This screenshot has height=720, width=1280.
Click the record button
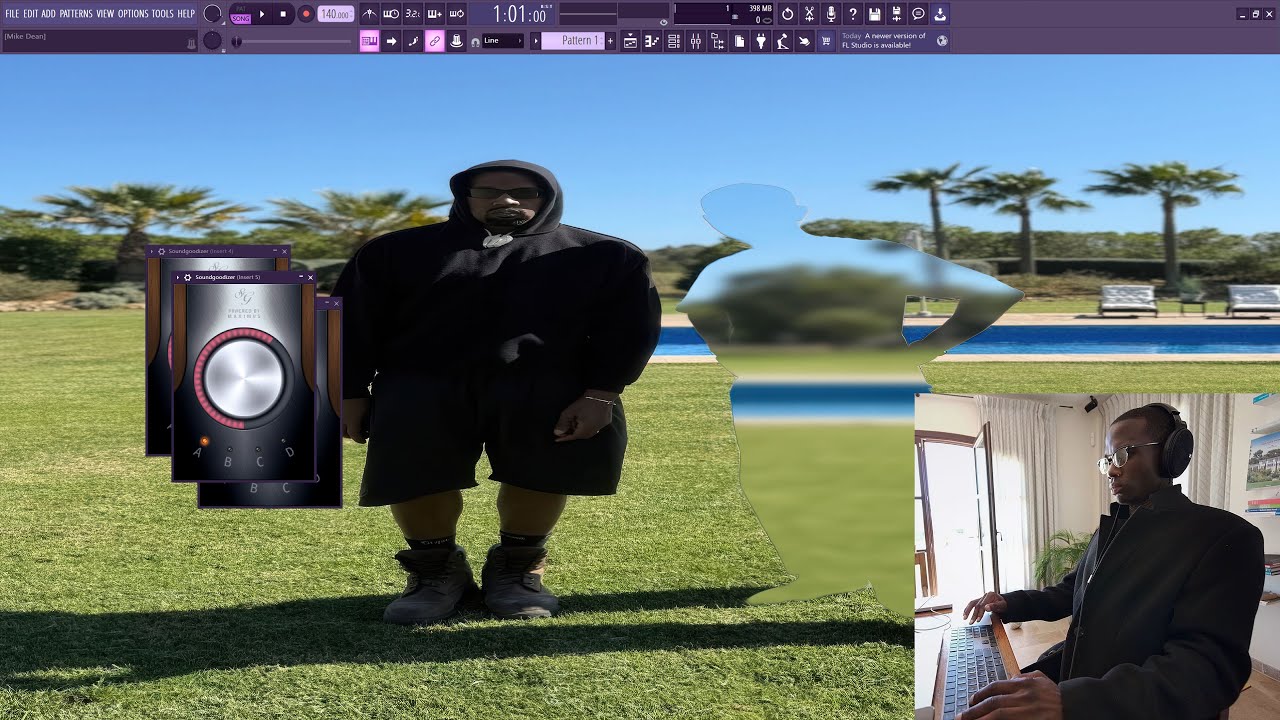pos(306,14)
